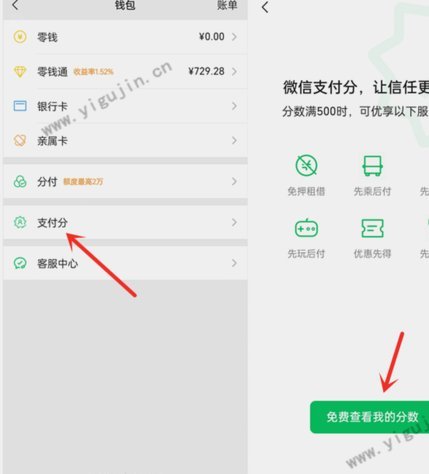Tap the 优惠先得 coupon icon
The image size is (429, 474).
(372, 228)
